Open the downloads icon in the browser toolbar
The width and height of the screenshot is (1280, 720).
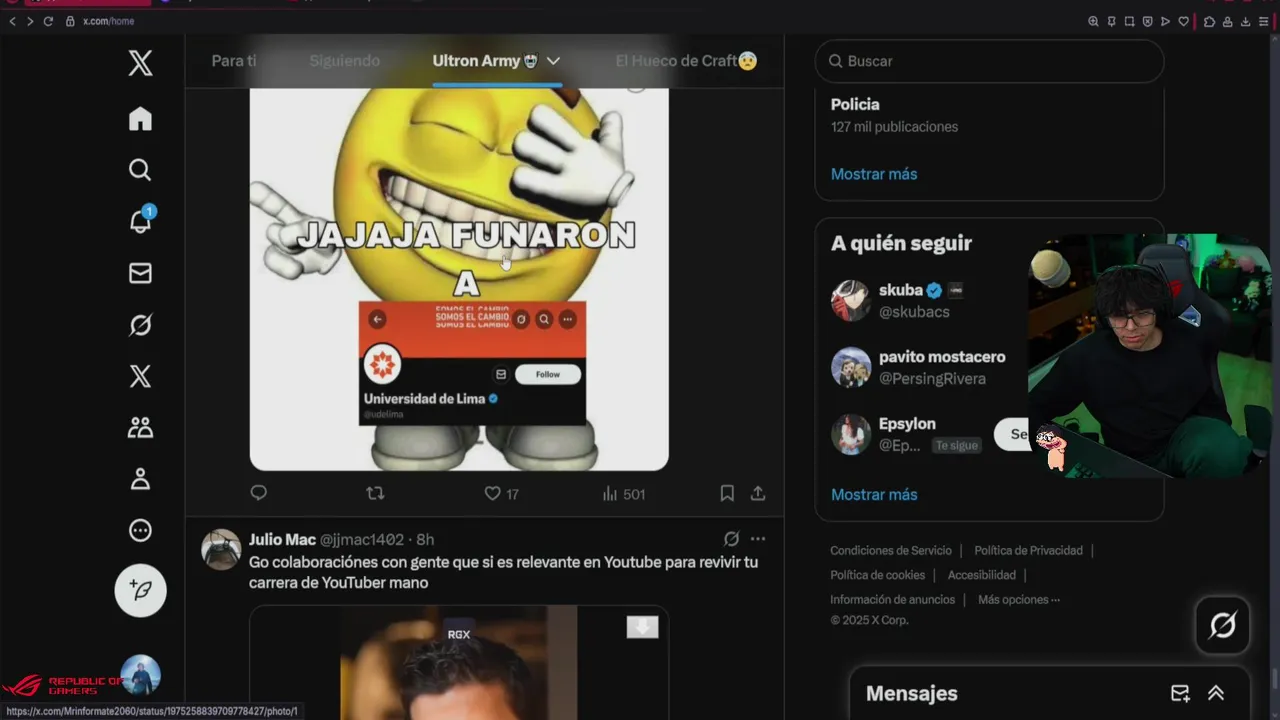1245,21
